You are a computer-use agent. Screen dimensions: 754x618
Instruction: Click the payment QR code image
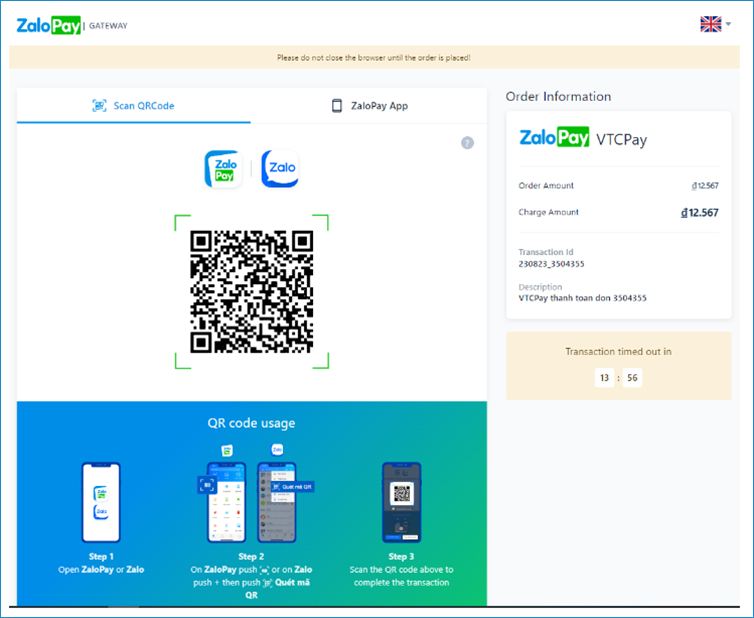251,292
